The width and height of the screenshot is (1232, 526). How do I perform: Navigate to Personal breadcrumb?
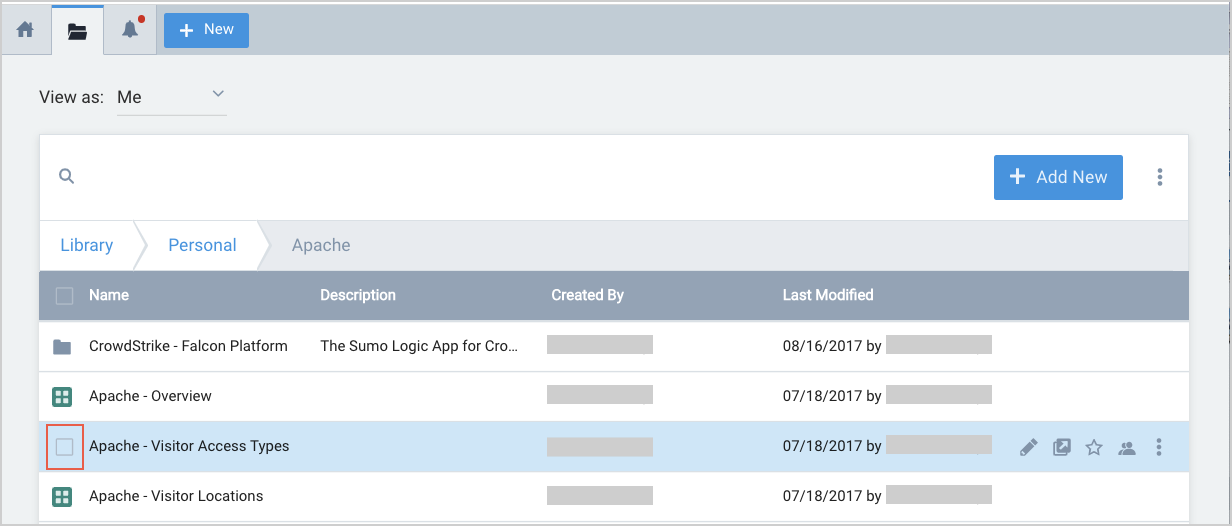click(x=202, y=245)
